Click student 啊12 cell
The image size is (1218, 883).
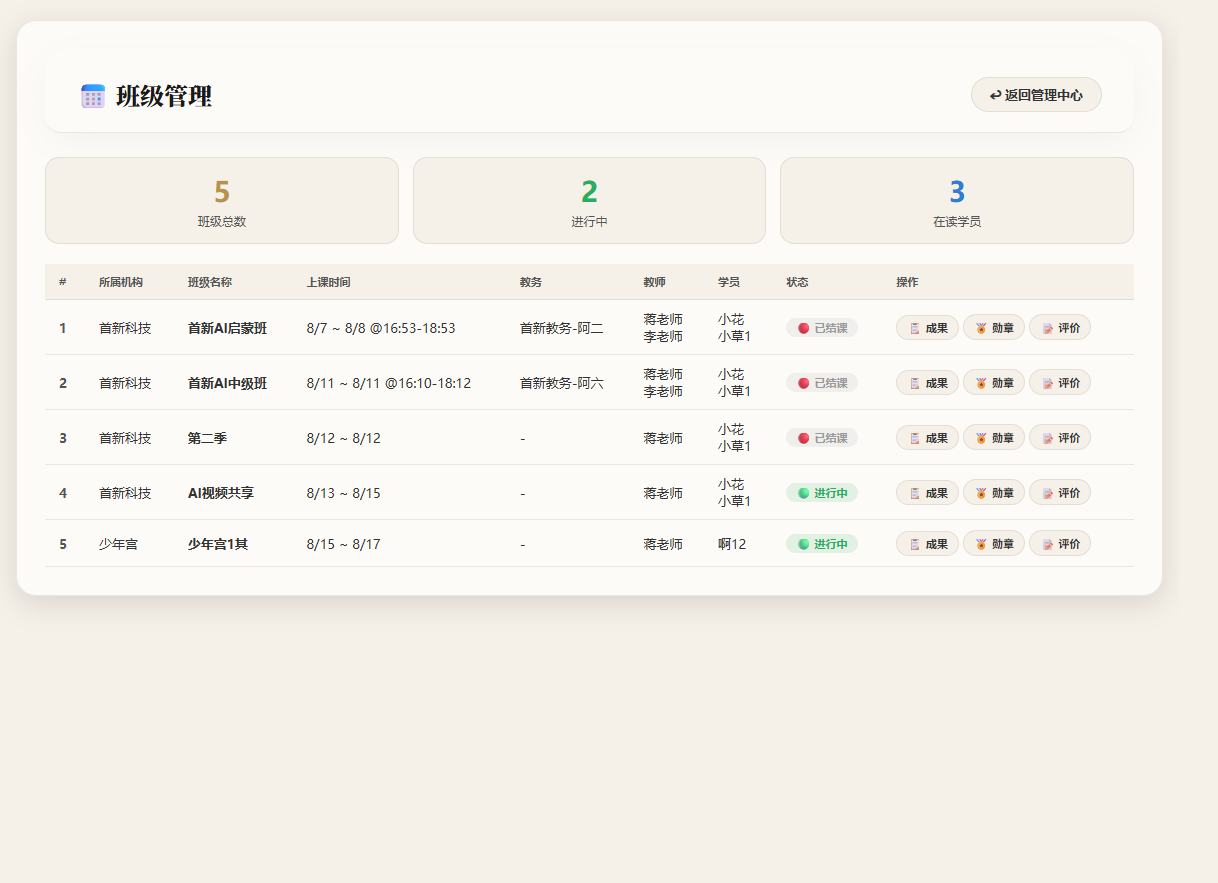click(732, 544)
